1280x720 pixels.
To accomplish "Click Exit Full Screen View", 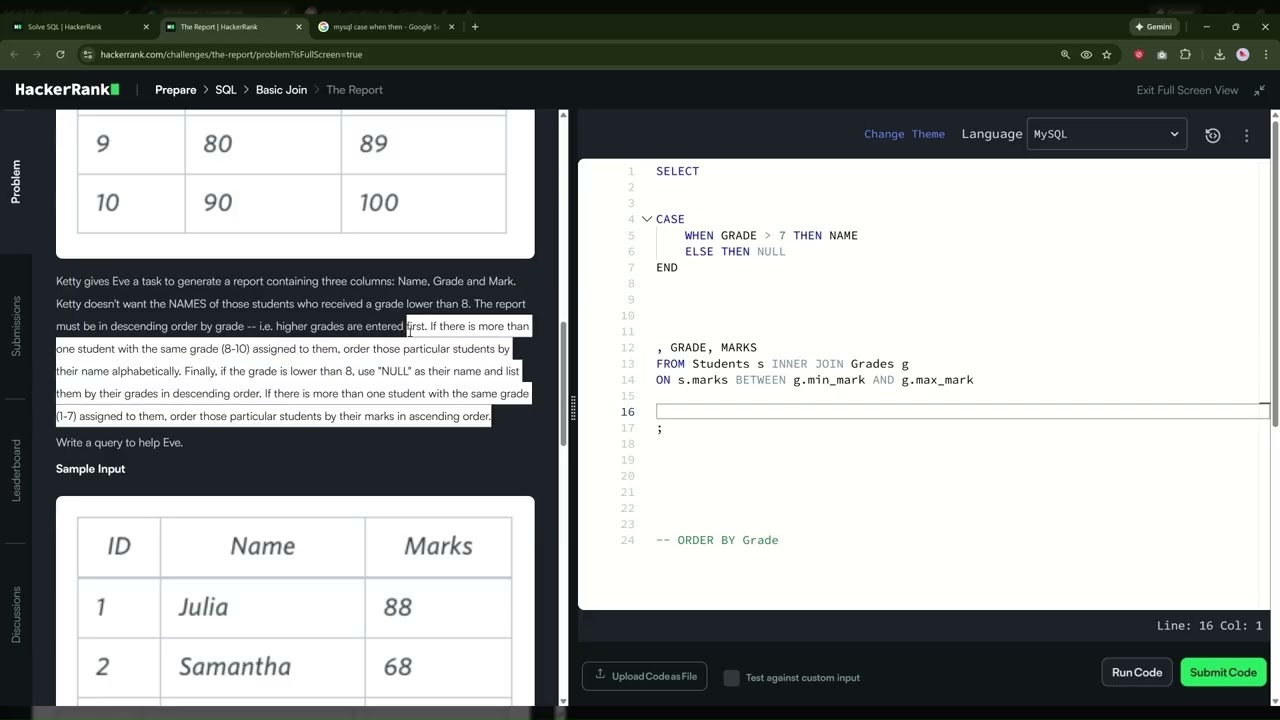I will 1187,90.
